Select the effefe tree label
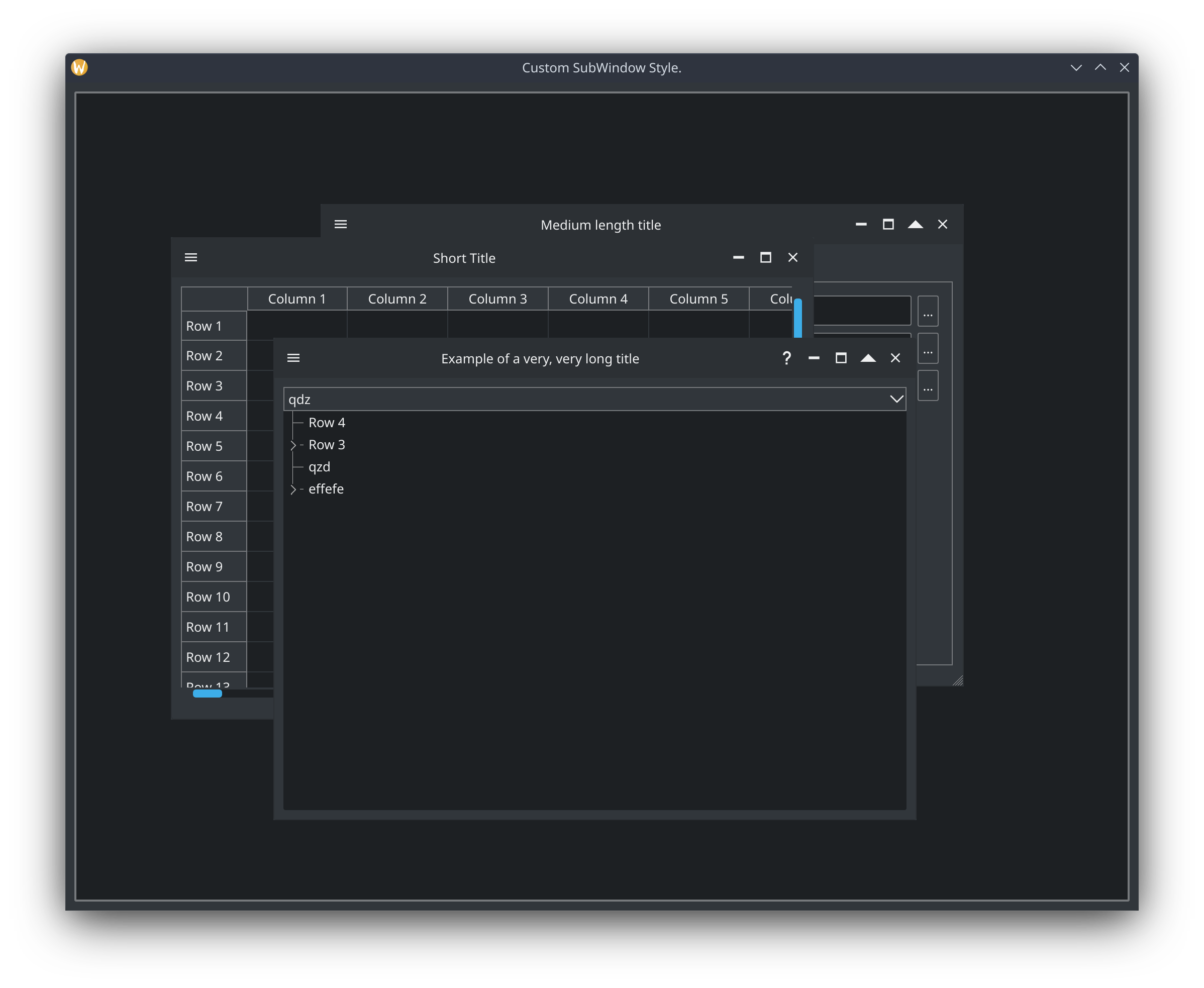The image size is (1204, 988). (x=326, y=489)
